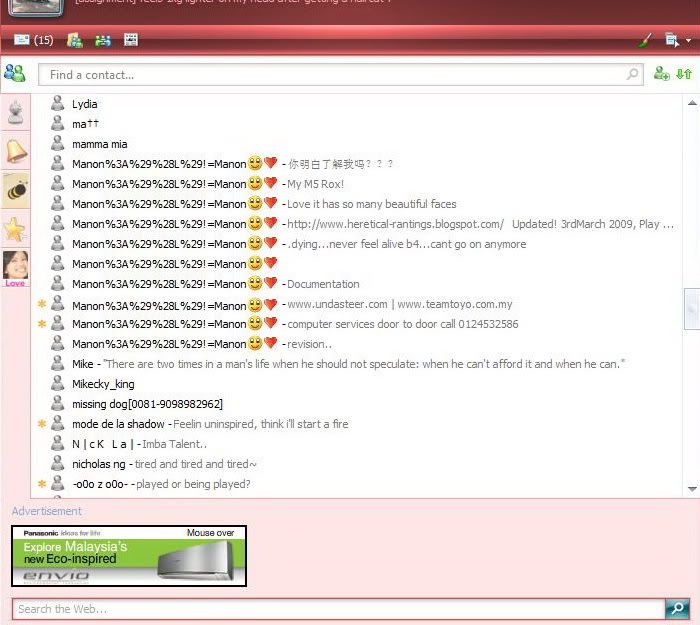
Task: Select contact N|cK La| Imba Talent
Action: pos(139,444)
